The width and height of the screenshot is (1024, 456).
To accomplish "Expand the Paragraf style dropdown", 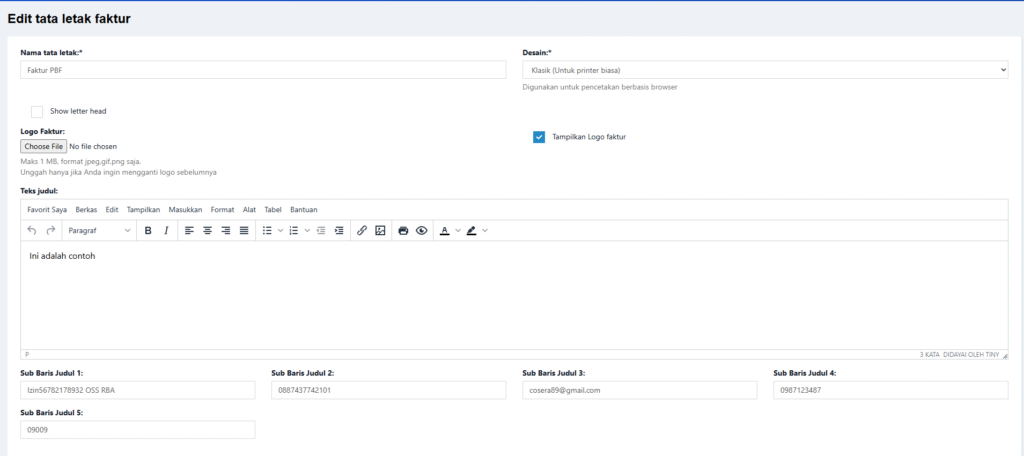I will (98, 231).
